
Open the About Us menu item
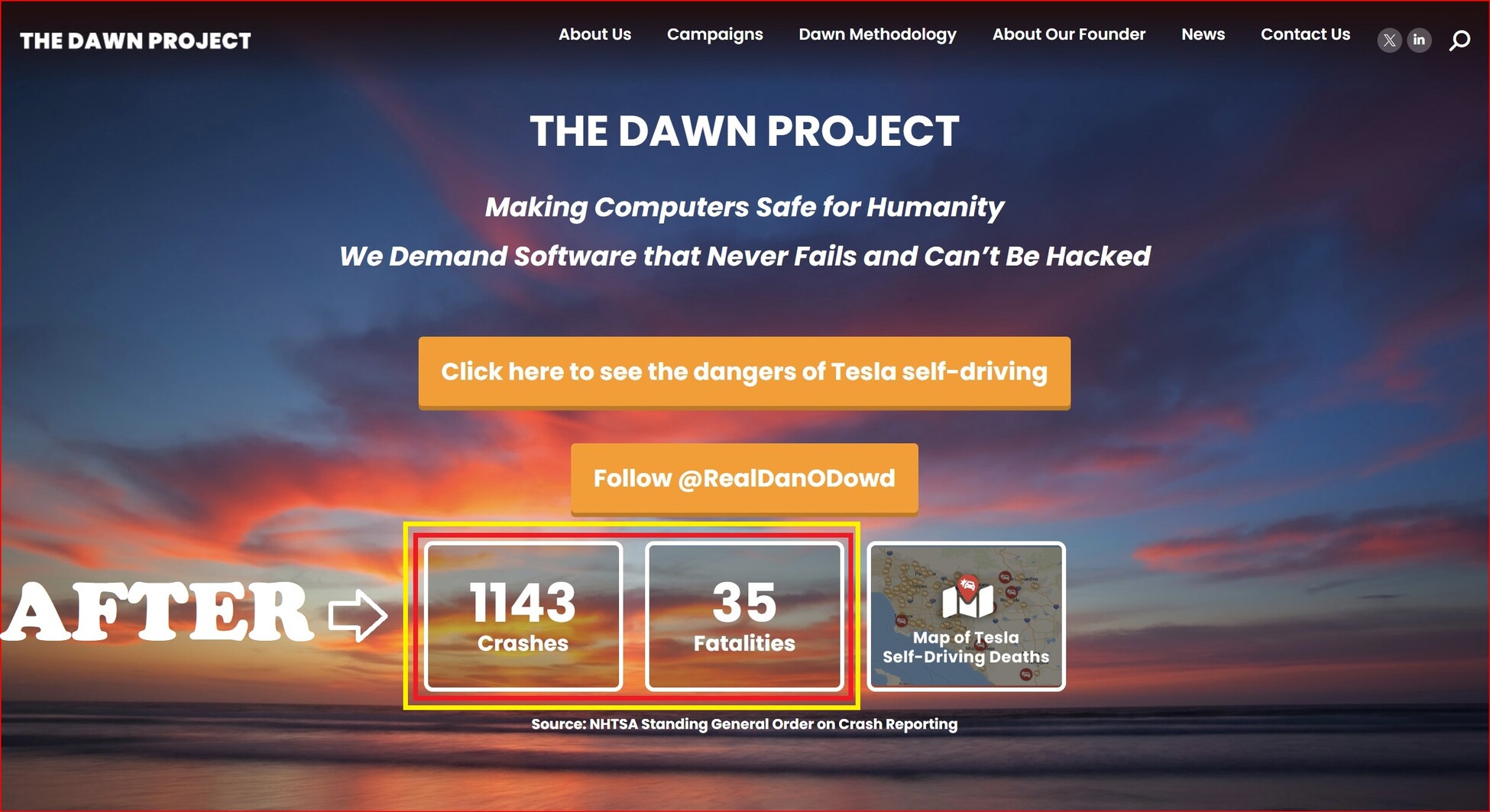[x=594, y=34]
